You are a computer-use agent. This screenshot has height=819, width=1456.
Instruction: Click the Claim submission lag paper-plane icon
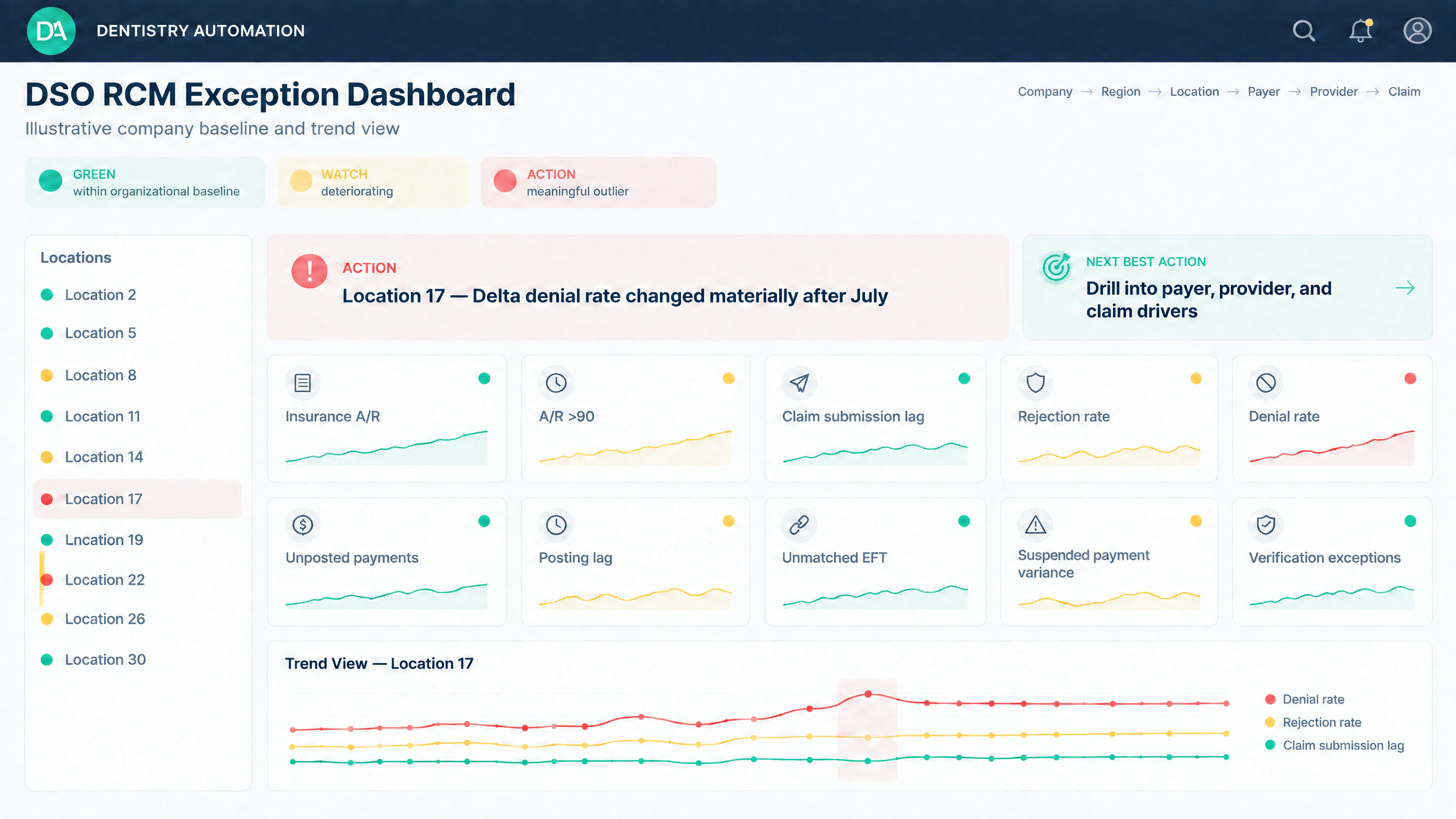(x=799, y=383)
